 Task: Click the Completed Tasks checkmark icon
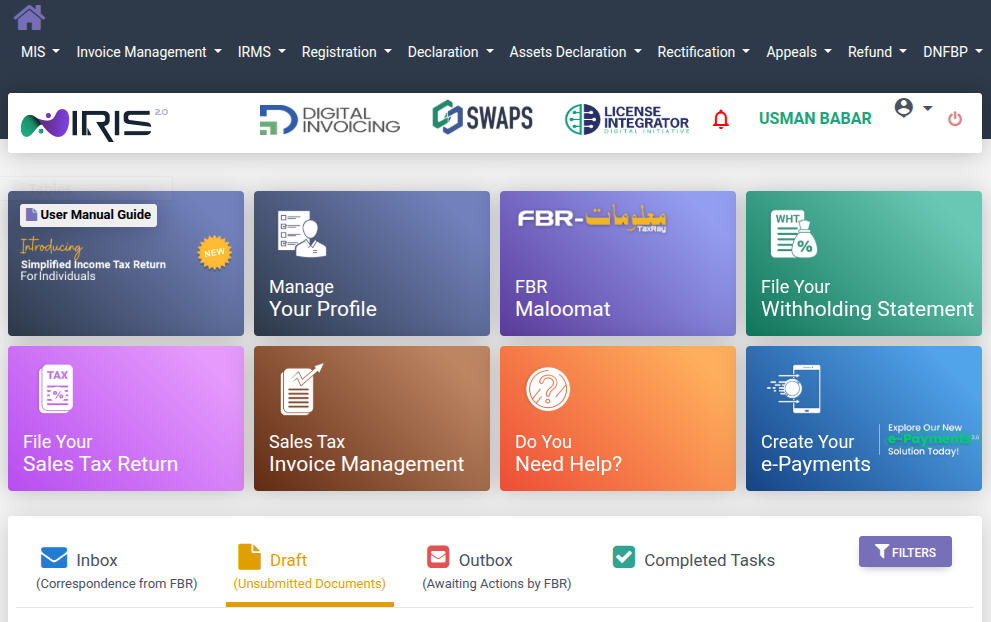click(623, 556)
